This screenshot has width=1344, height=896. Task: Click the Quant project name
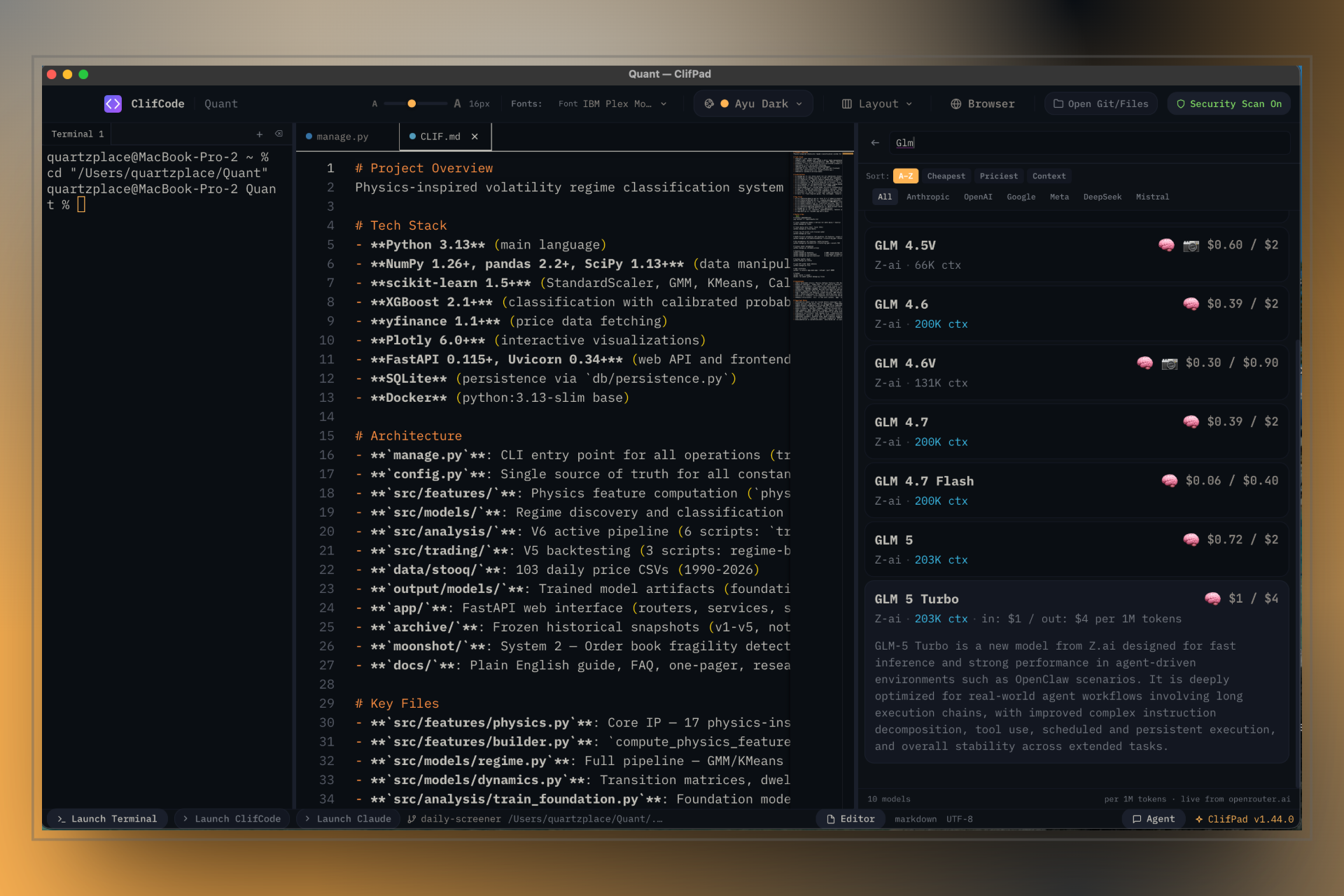221,104
